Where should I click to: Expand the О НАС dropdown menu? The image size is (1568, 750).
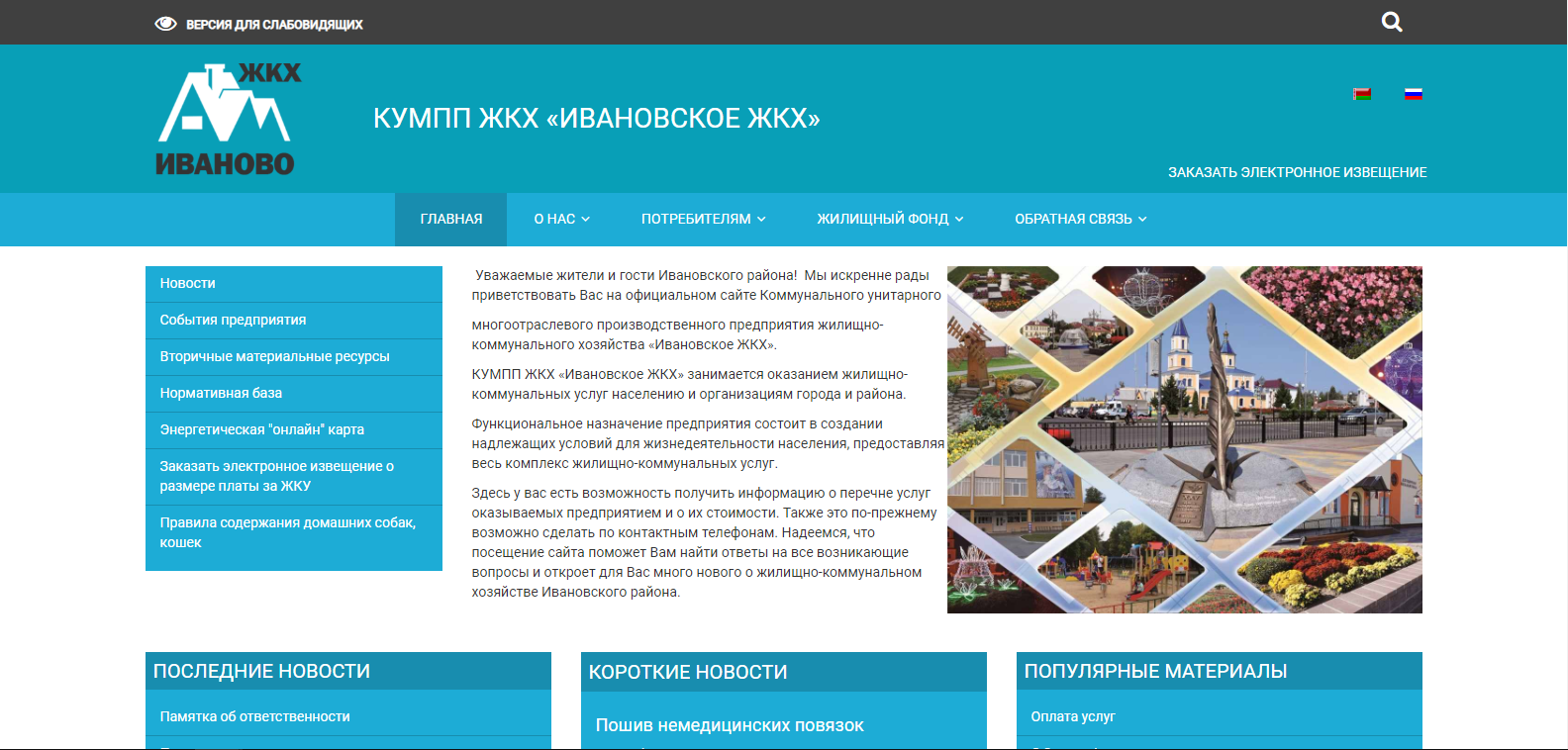pos(561,219)
